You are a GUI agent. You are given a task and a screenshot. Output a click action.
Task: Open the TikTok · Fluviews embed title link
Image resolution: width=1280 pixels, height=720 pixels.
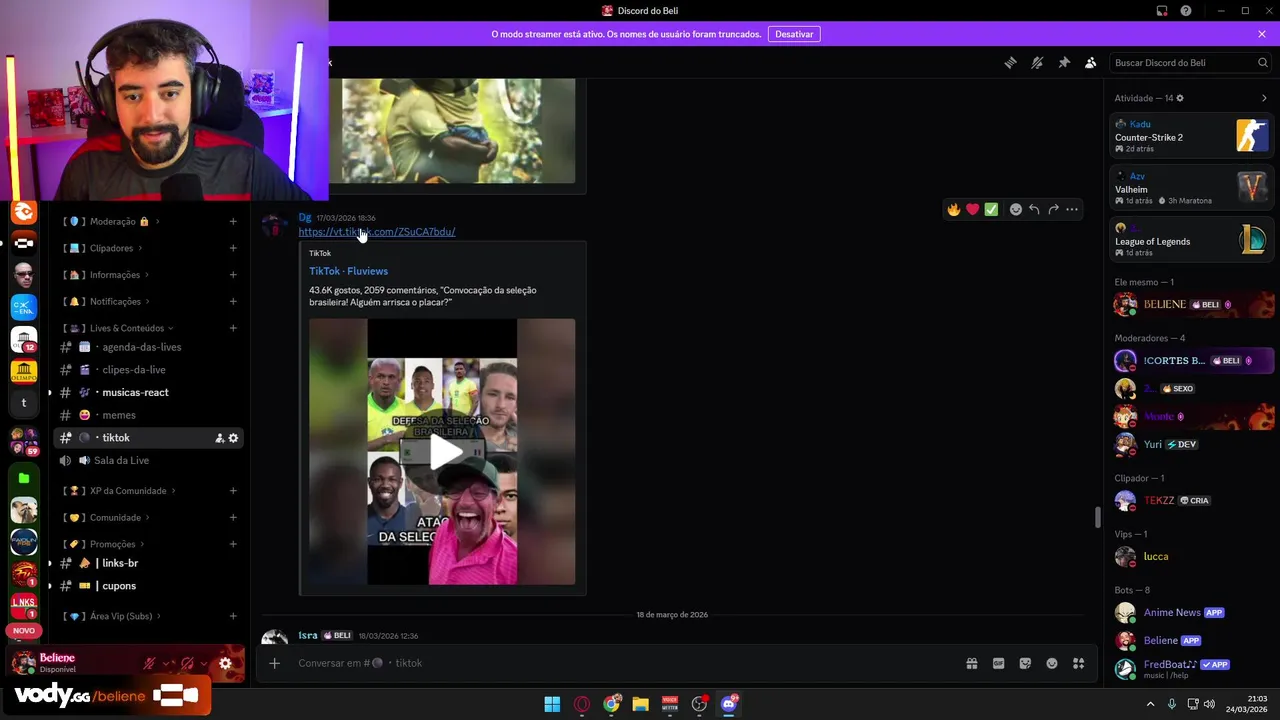(x=348, y=271)
